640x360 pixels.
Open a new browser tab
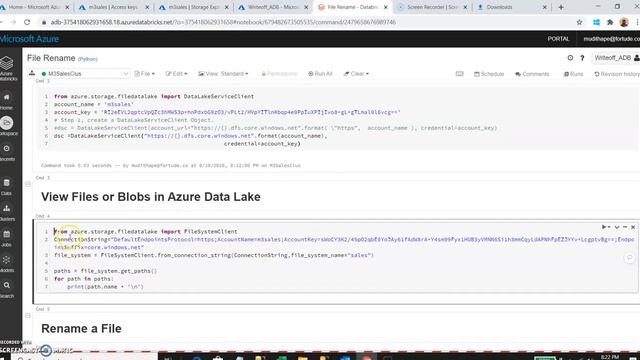click(x=561, y=7)
